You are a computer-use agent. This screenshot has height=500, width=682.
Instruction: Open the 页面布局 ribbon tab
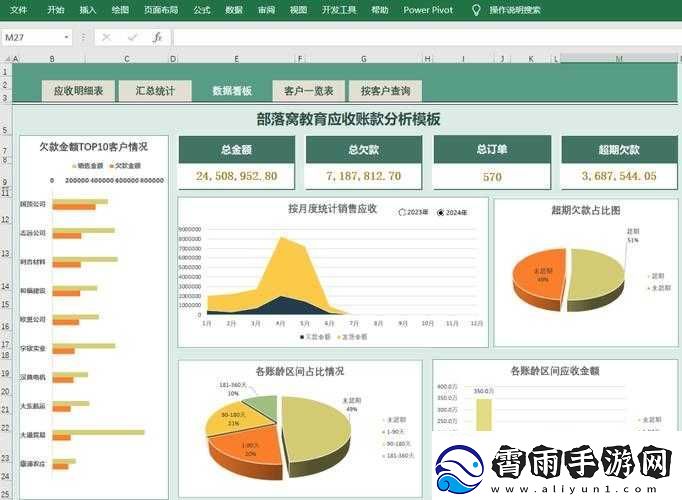(x=161, y=10)
